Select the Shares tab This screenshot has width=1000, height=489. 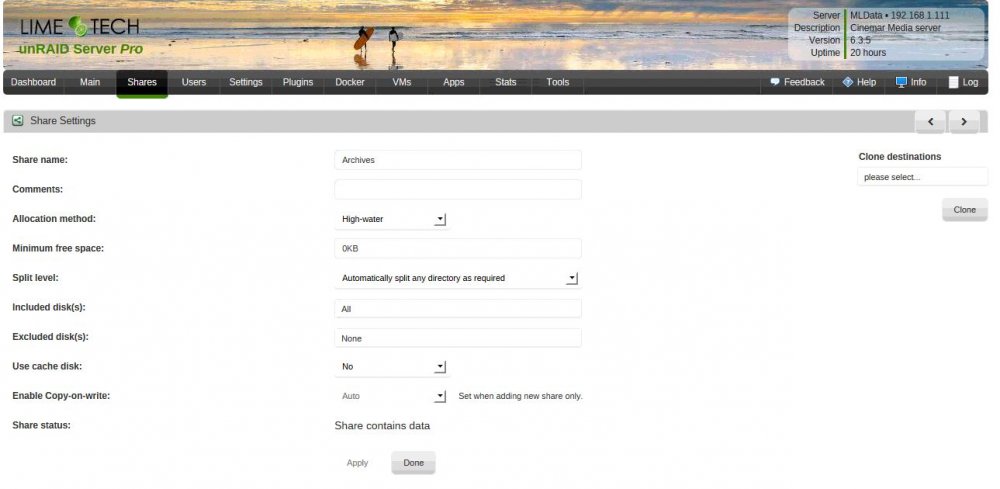pyautogui.click(x=142, y=83)
